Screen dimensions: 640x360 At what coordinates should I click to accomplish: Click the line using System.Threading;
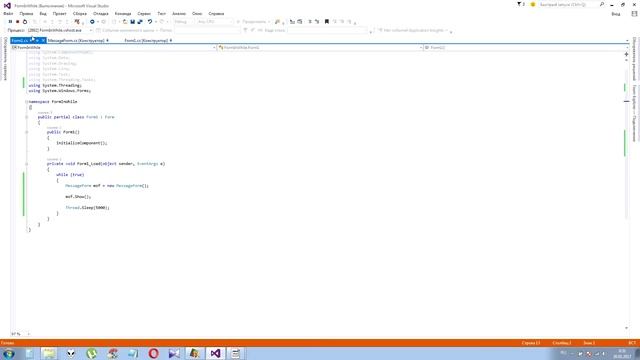pos(55,85)
